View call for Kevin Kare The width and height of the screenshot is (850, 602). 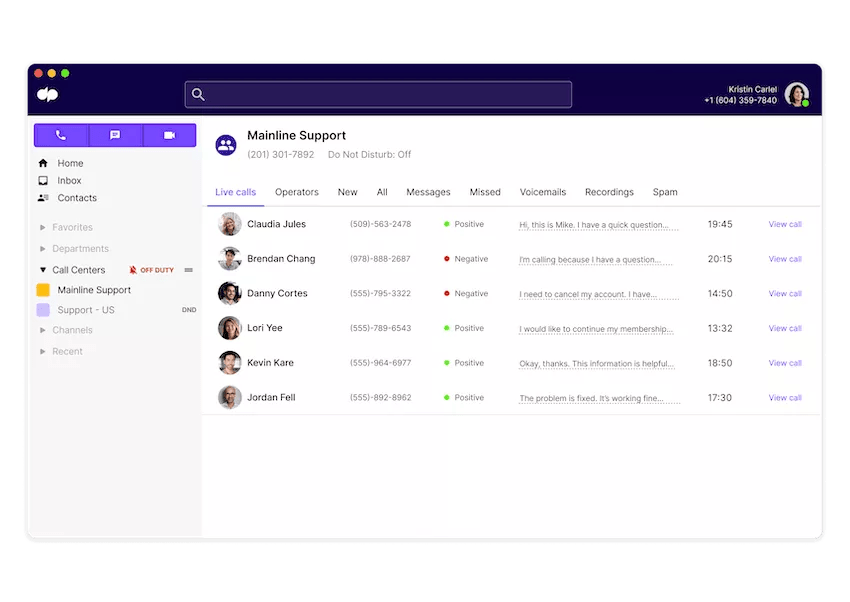(785, 363)
